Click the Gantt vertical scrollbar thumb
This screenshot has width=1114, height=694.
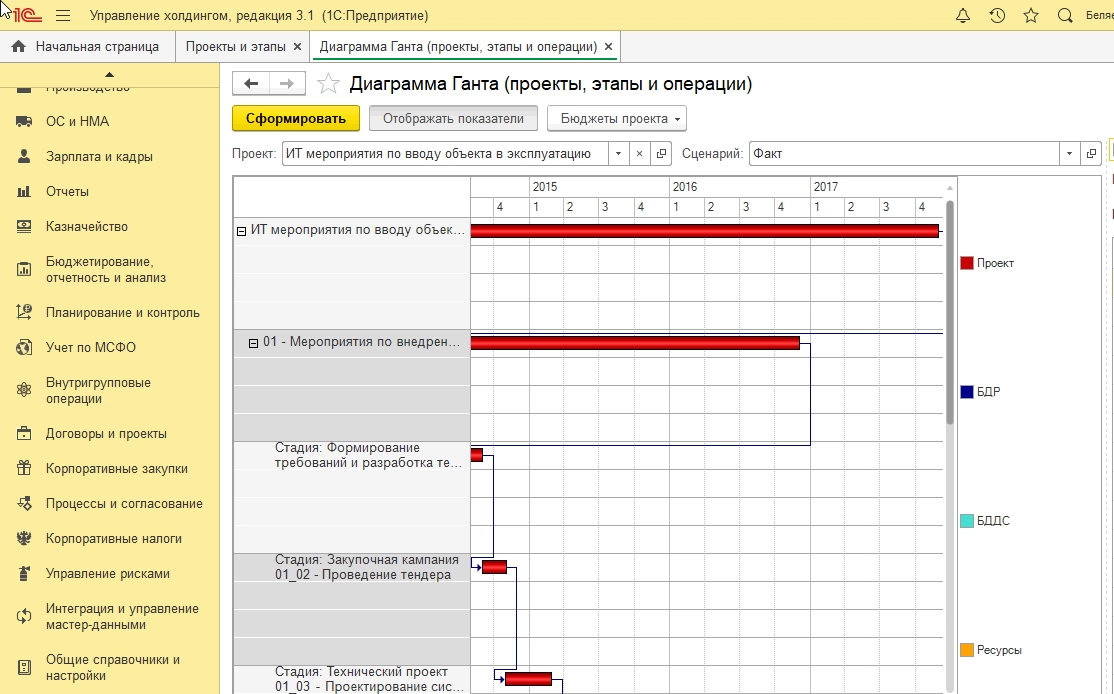click(950, 313)
